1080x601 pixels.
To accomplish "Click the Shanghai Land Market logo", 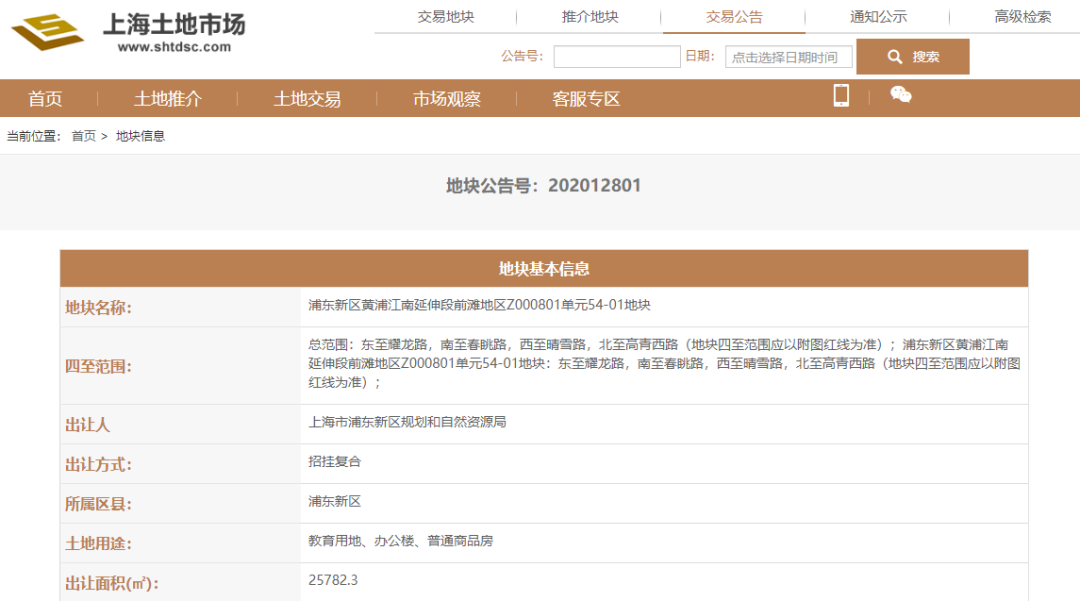I will (x=48, y=33).
